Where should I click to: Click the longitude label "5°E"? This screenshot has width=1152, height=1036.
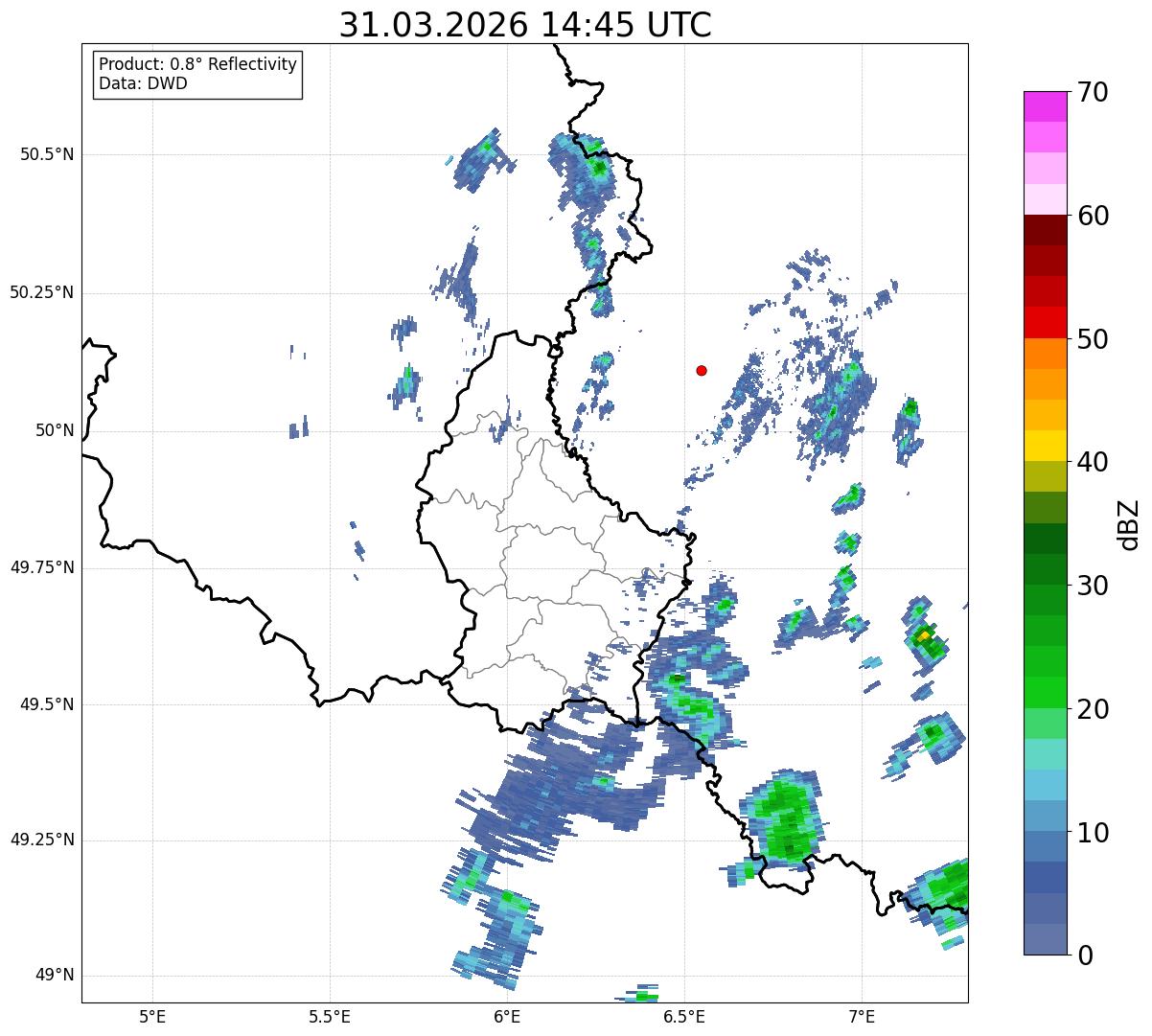pyautogui.click(x=152, y=1016)
